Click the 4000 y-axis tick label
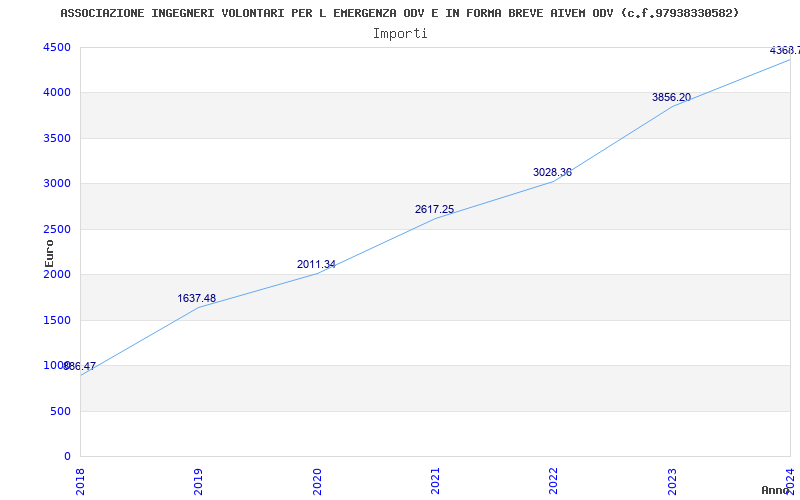 coord(57,93)
